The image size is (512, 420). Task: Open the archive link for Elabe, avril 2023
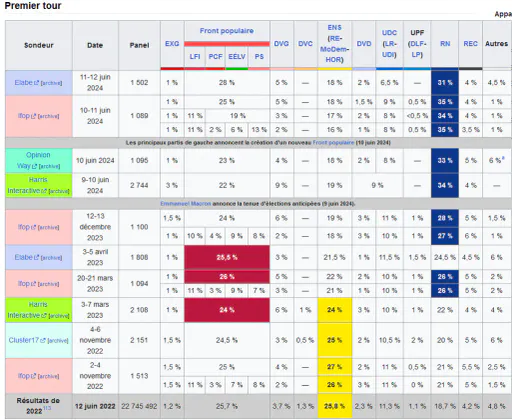point(51,258)
